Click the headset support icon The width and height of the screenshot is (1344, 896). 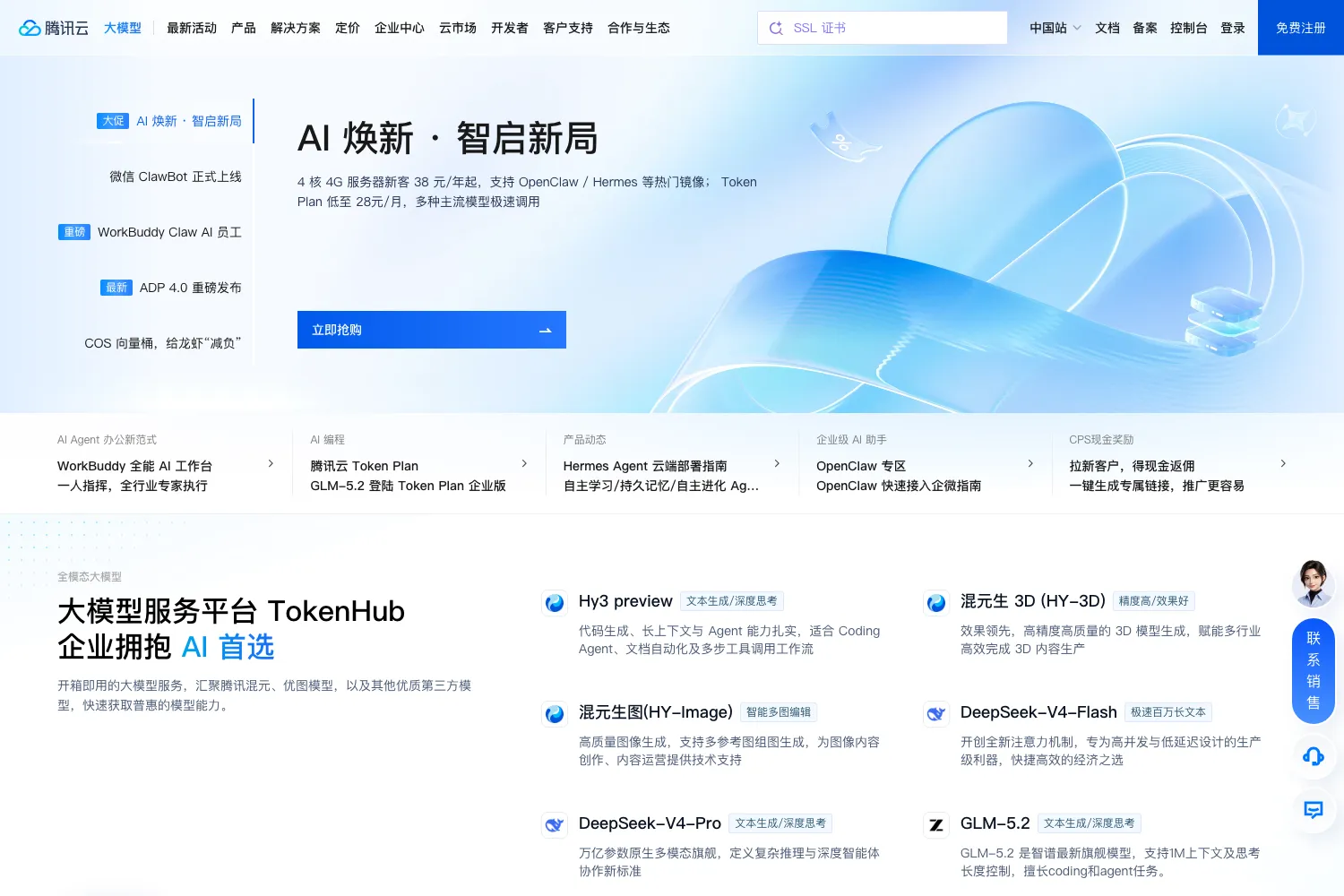click(x=1314, y=756)
